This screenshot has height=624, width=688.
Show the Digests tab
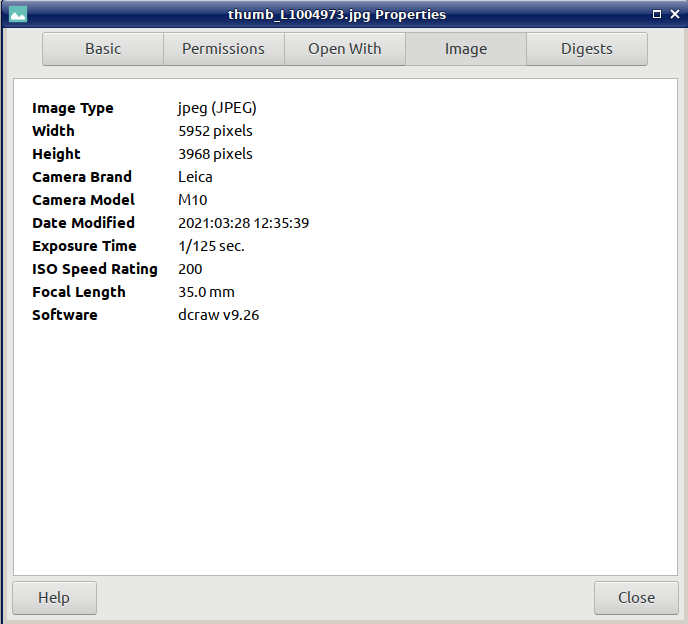click(586, 49)
